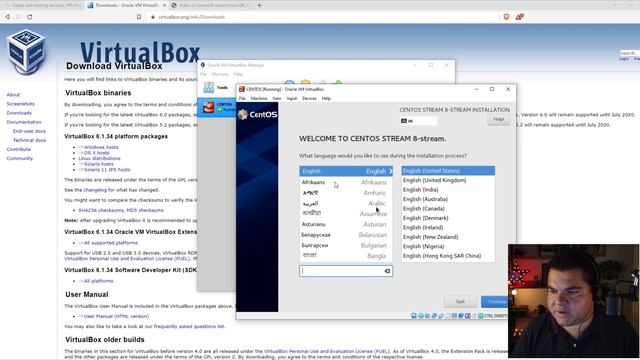
Task: Clear the language search field with its icon
Action: click(387, 271)
